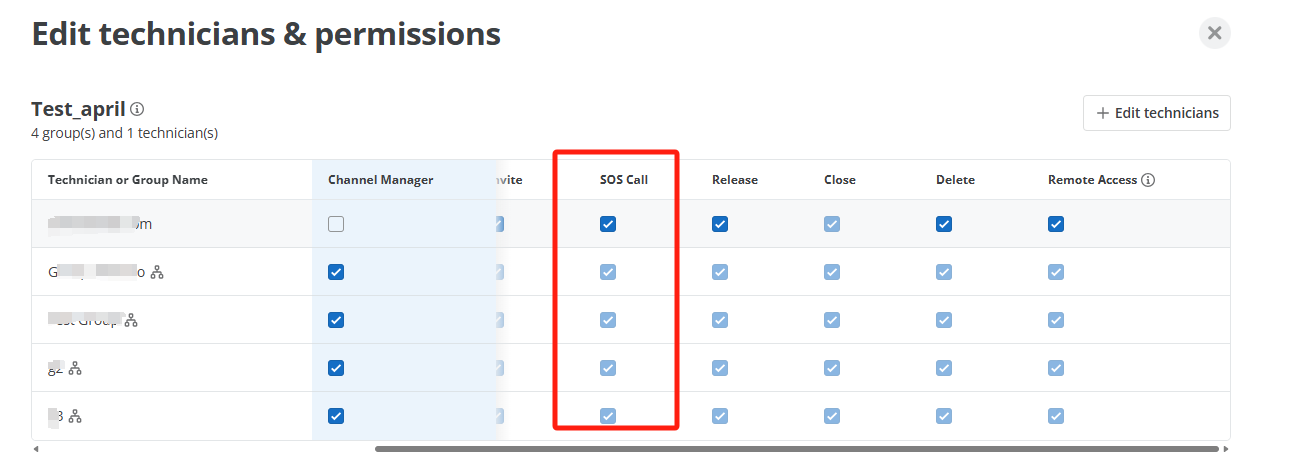Click the left scroll arrow of the horizontal scrollbar
The width and height of the screenshot is (1290, 469).
36,449
